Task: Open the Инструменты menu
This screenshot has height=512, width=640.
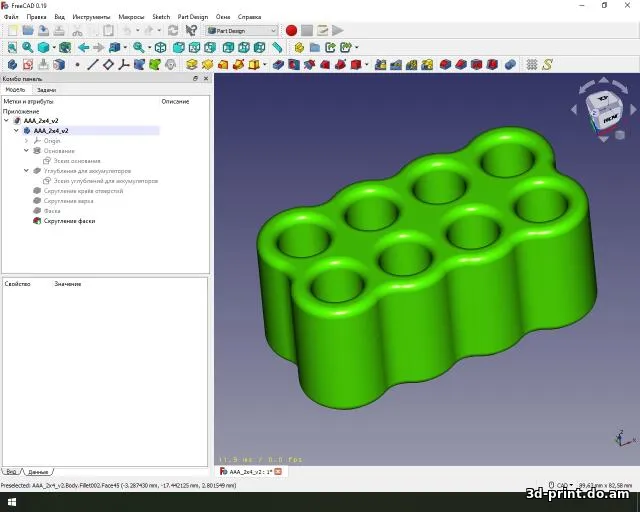Action: 91,17
